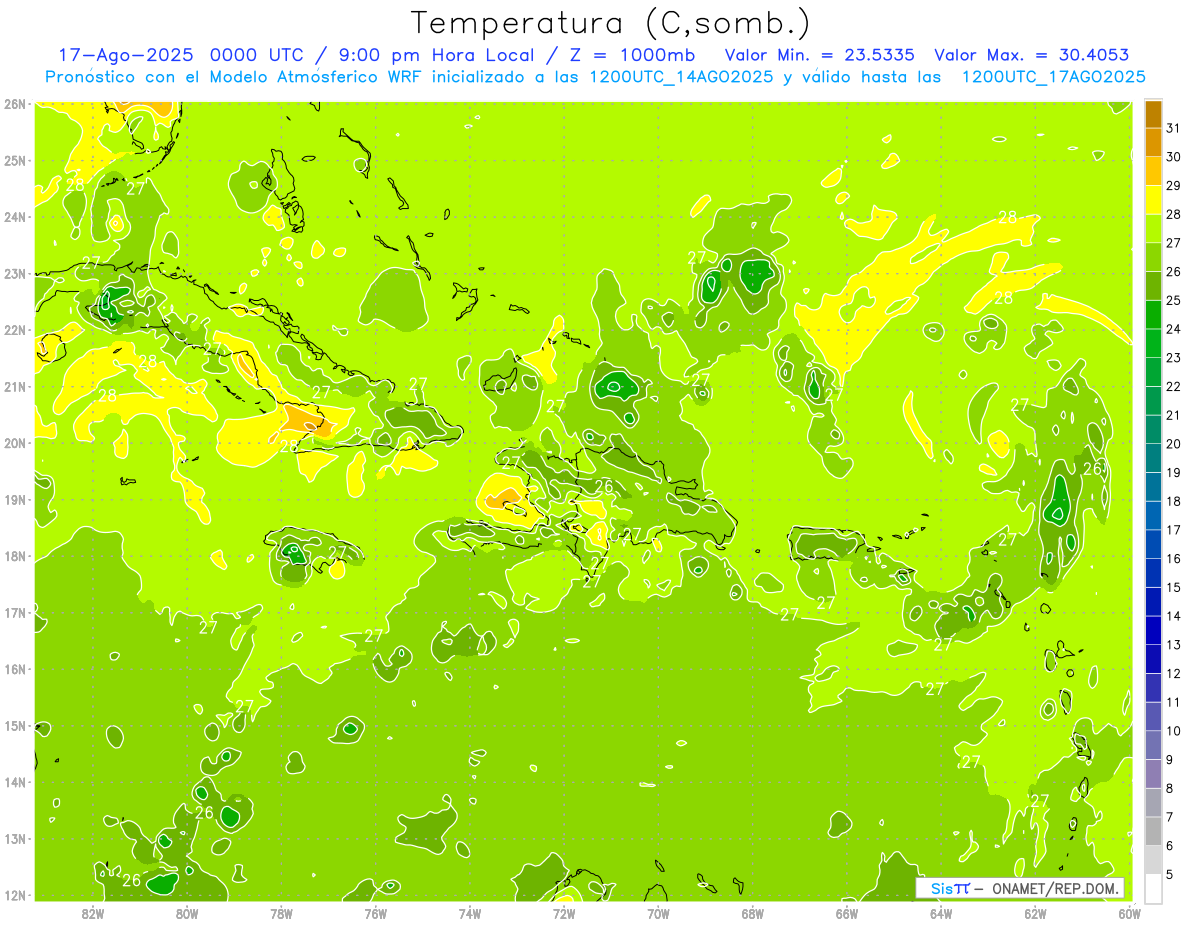Select the "64W" longitude axis label

(941, 913)
